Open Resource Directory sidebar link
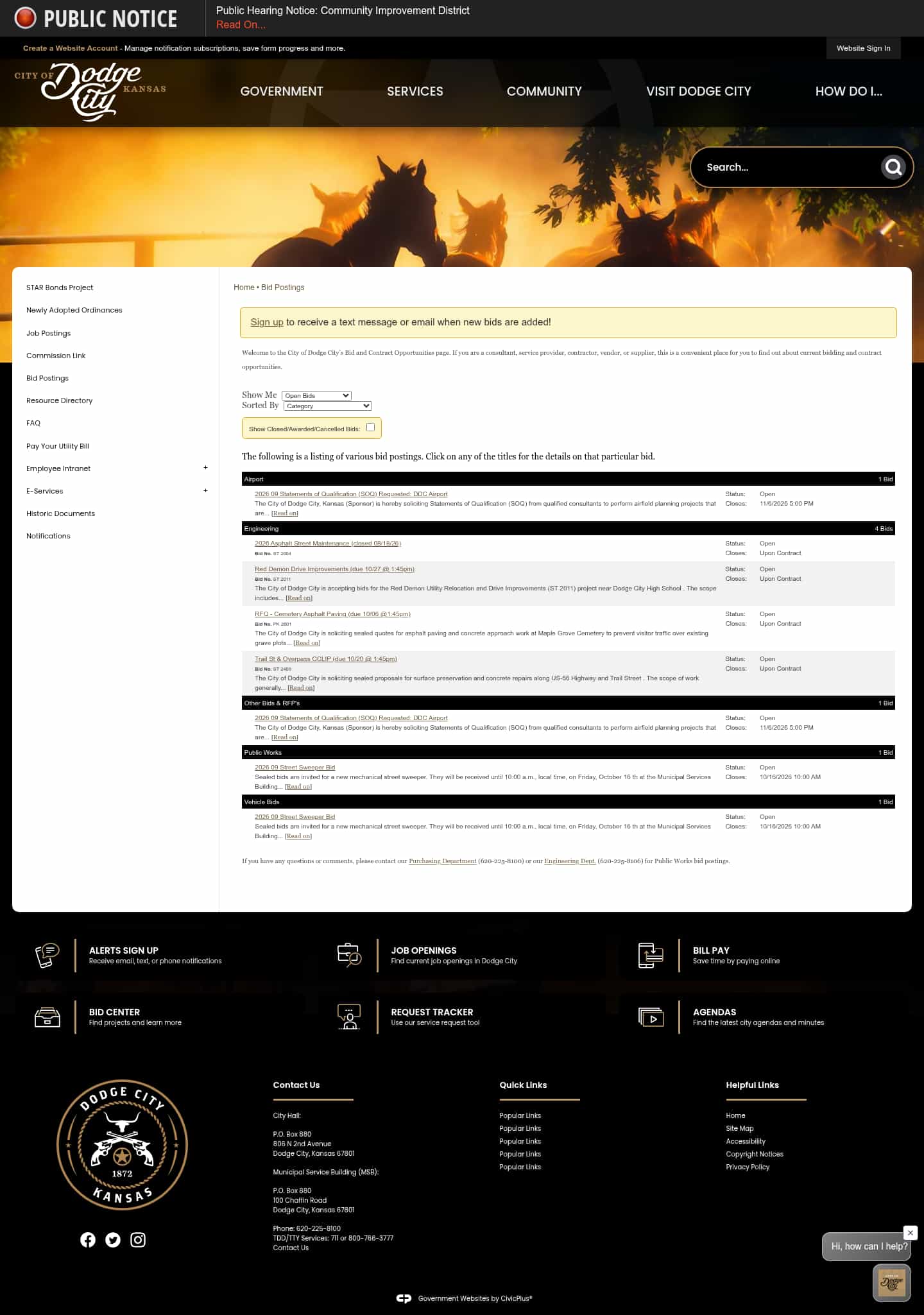The height and width of the screenshot is (1315, 924). click(60, 400)
